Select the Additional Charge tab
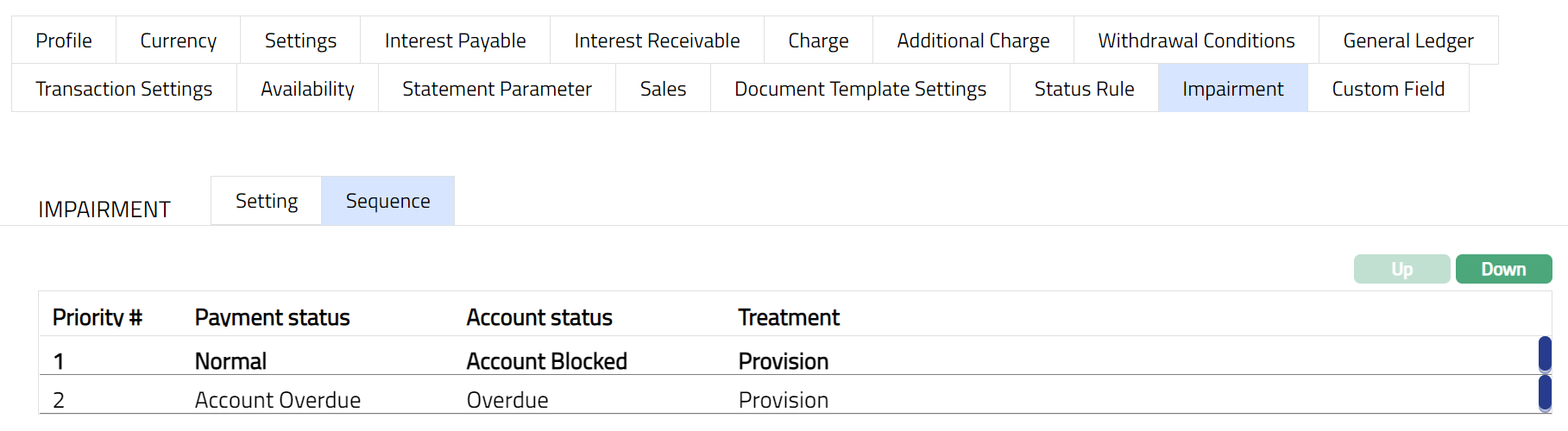Screen dimensions: 1568x431 973,41
